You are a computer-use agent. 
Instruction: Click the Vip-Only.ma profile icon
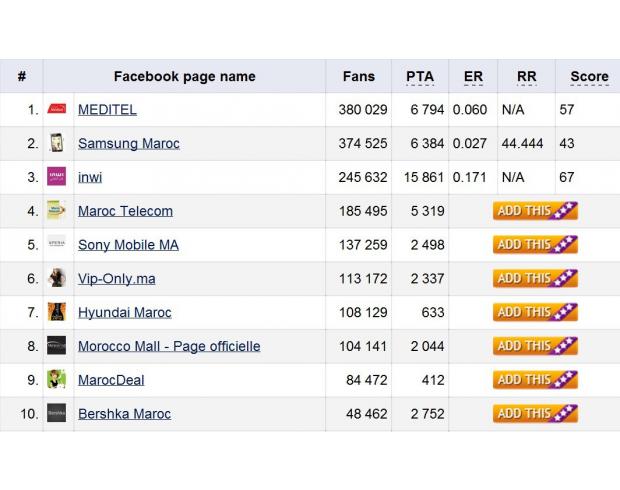tap(57, 278)
